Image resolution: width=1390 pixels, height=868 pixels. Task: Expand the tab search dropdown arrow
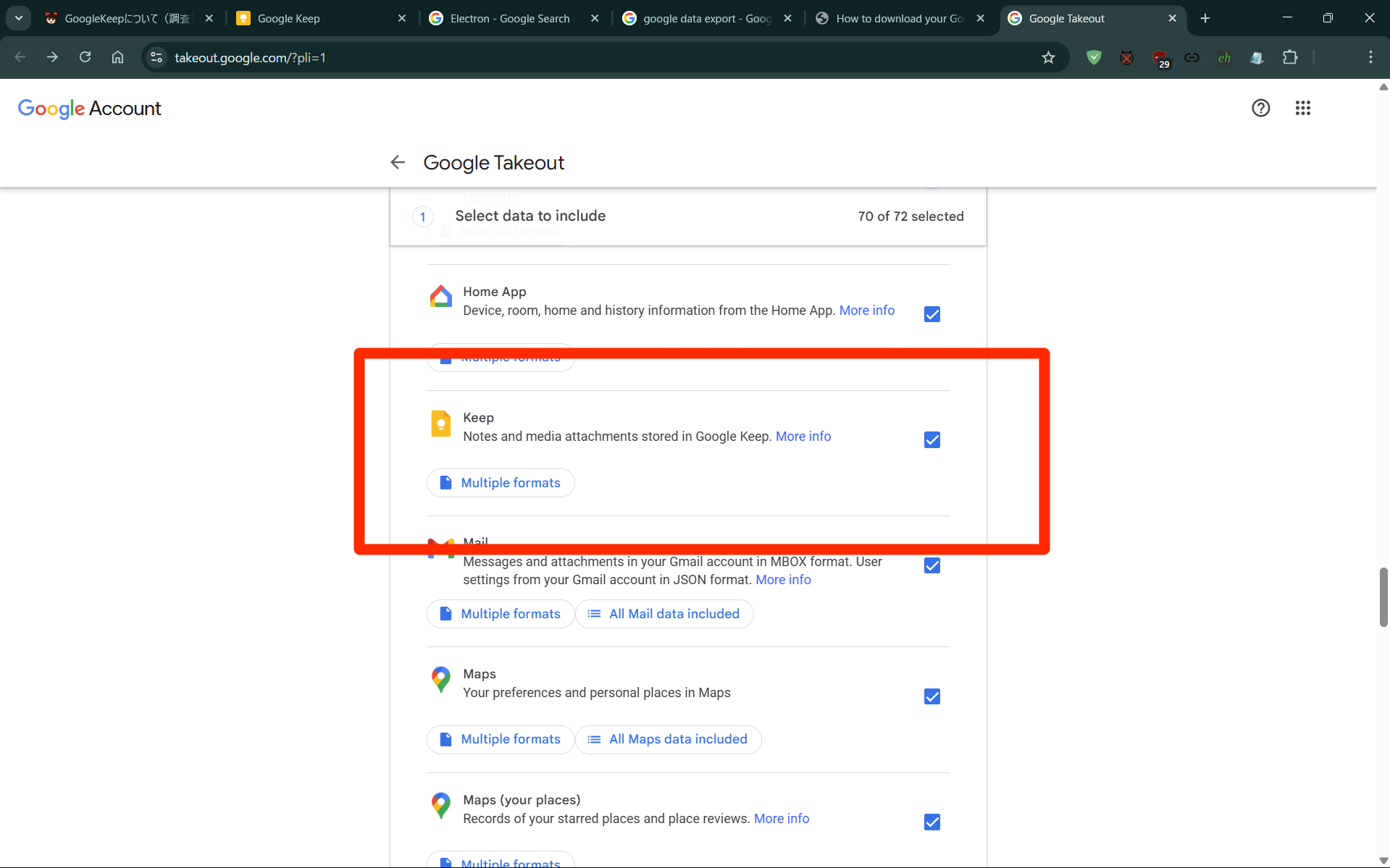tap(19, 18)
